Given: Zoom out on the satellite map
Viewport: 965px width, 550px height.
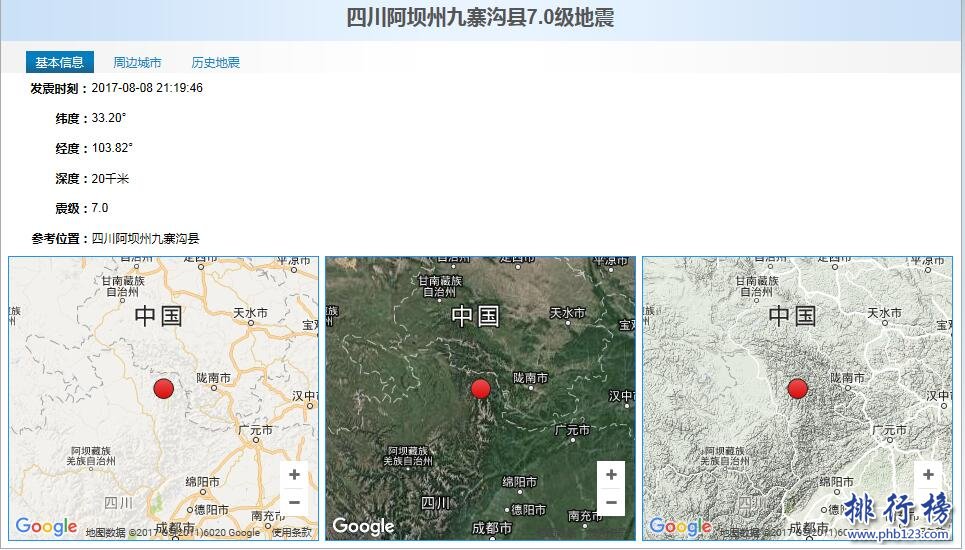Looking at the screenshot, I should click(611, 502).
